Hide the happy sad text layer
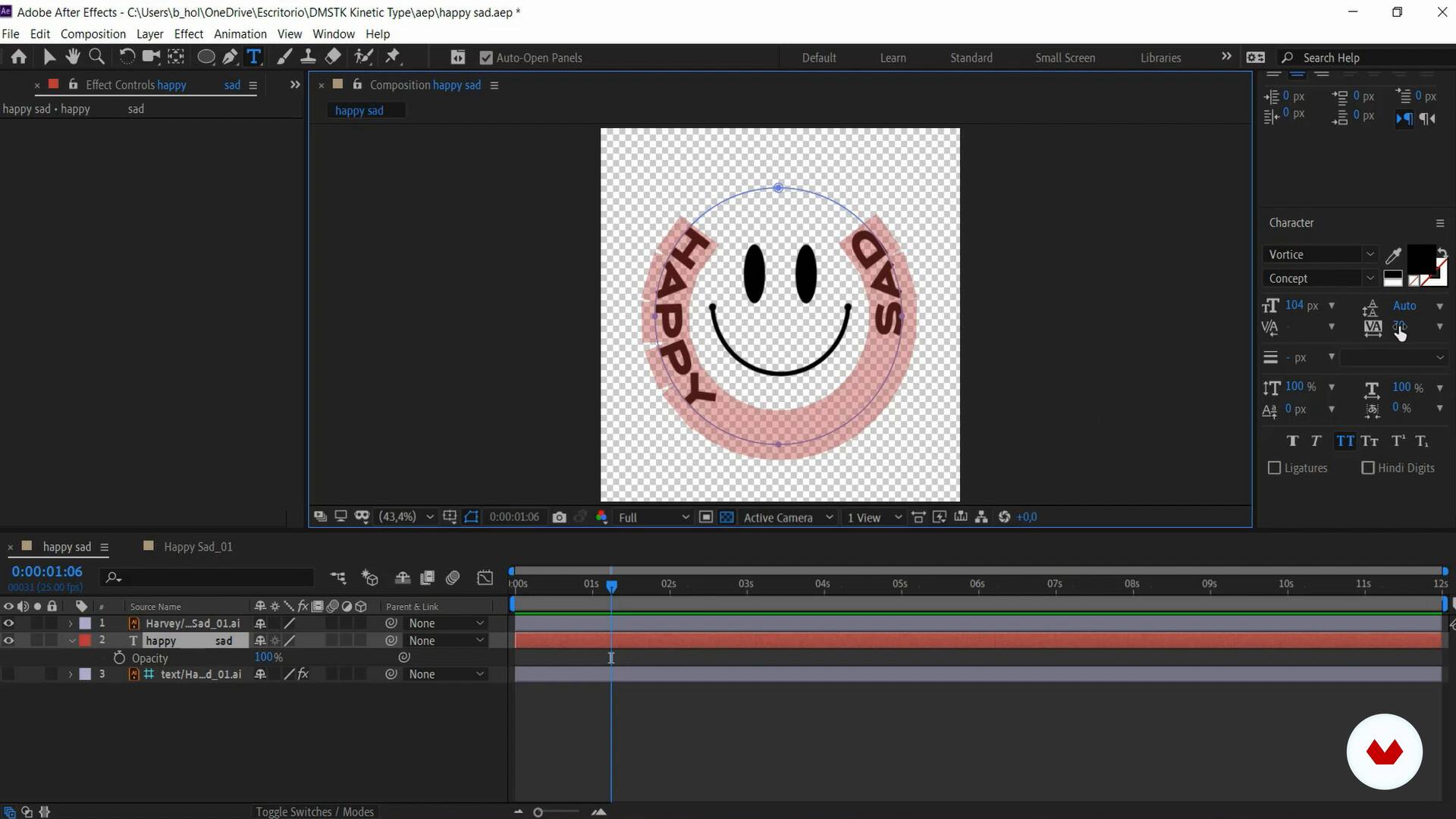The width and height of the screenshot is (1456, 819). 8,641
